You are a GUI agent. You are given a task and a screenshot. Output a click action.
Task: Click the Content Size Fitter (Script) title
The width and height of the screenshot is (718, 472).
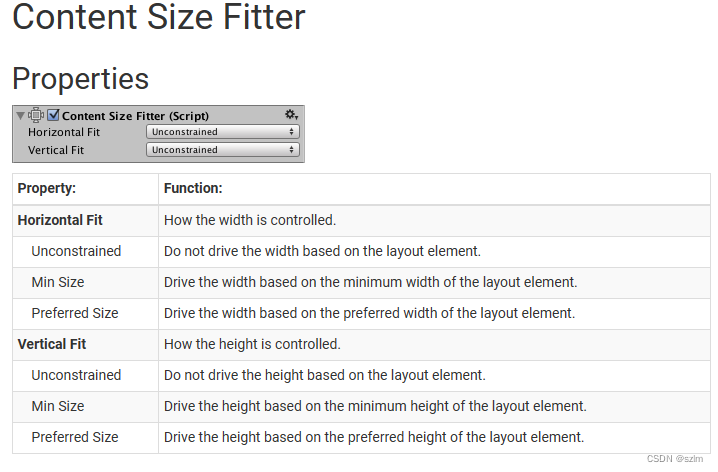[x=135, y=116]
